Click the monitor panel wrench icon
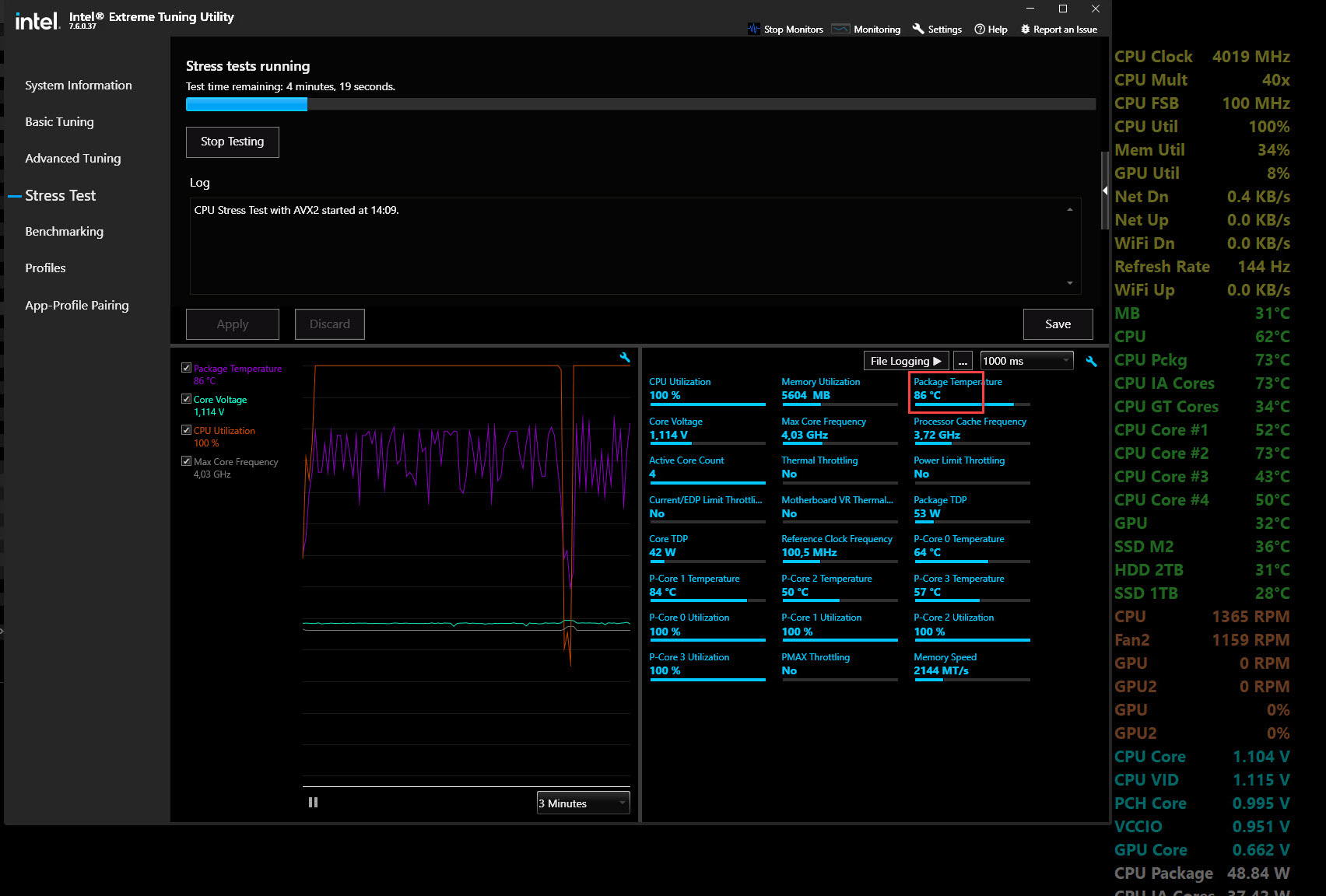 tap(1091, 362)
